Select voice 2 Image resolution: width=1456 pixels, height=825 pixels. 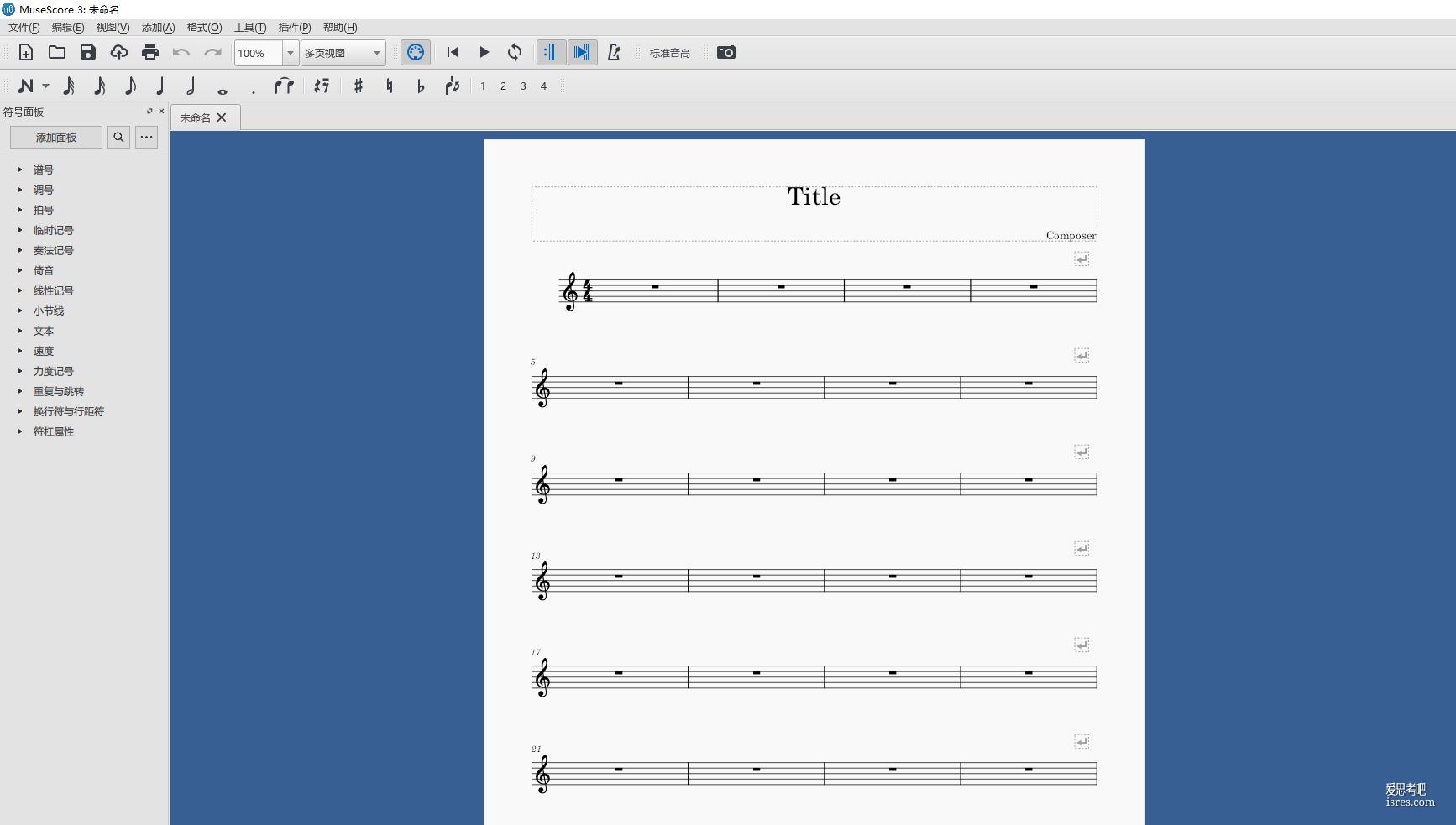(503, 86)
